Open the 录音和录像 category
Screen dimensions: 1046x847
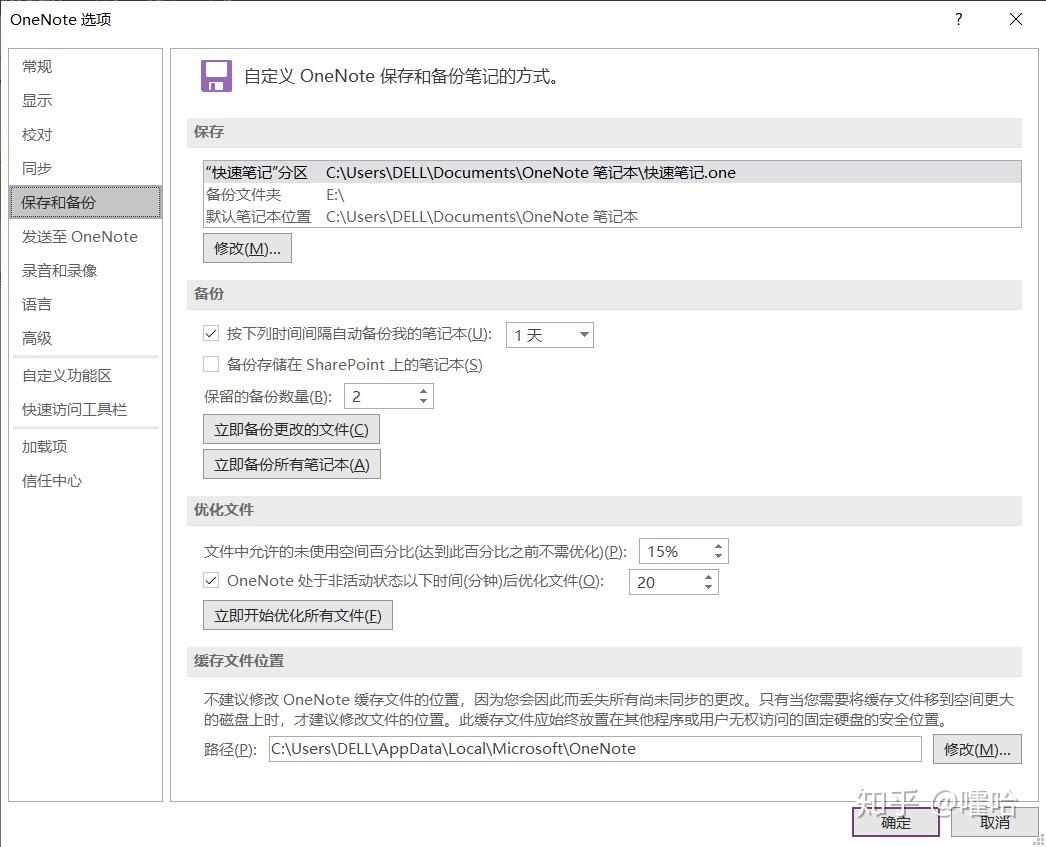59,271
